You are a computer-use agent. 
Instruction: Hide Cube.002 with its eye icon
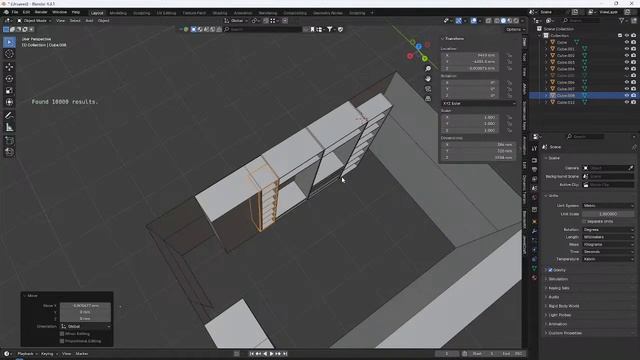627,55
